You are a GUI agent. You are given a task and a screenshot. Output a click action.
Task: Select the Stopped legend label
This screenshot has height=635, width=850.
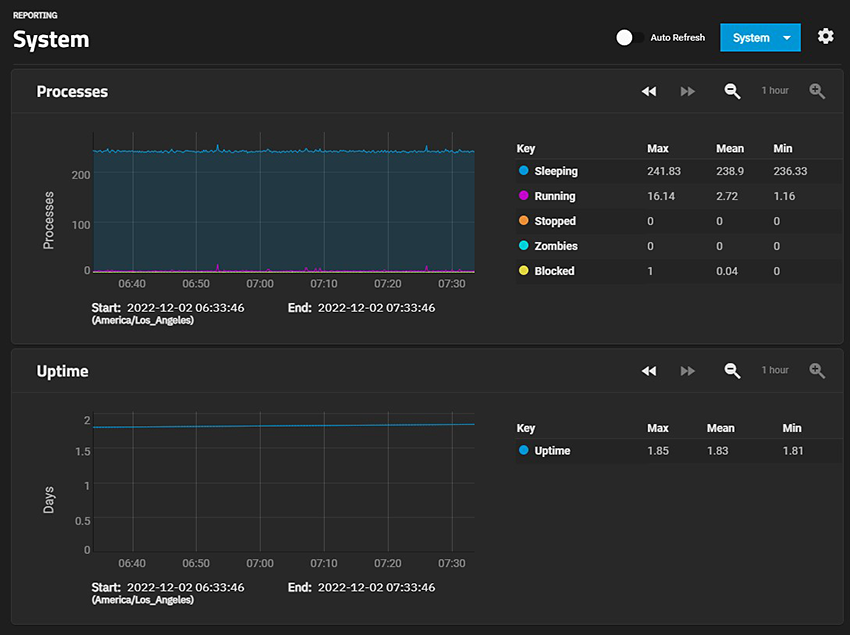(555, 221)
